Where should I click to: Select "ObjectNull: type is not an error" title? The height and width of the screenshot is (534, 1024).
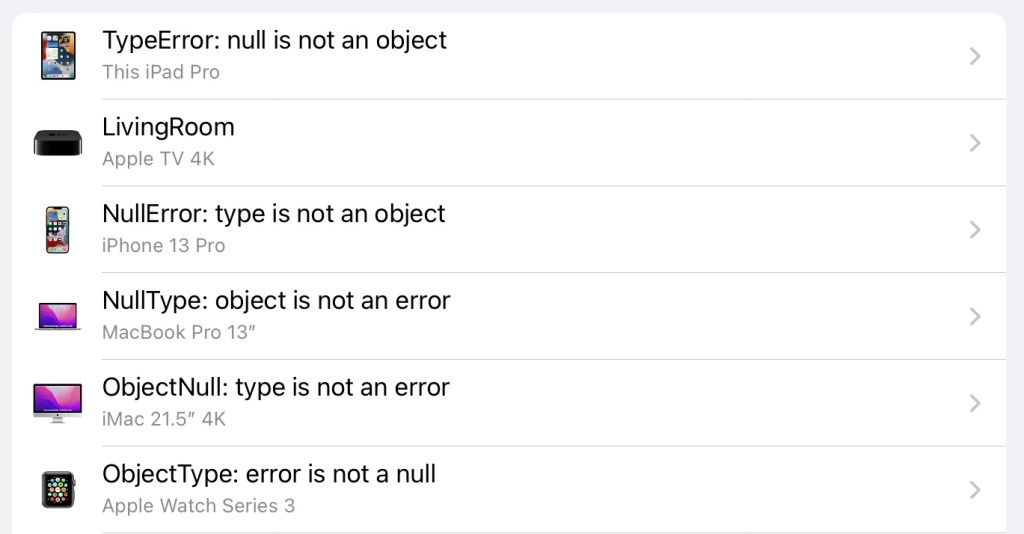point(276,387)
